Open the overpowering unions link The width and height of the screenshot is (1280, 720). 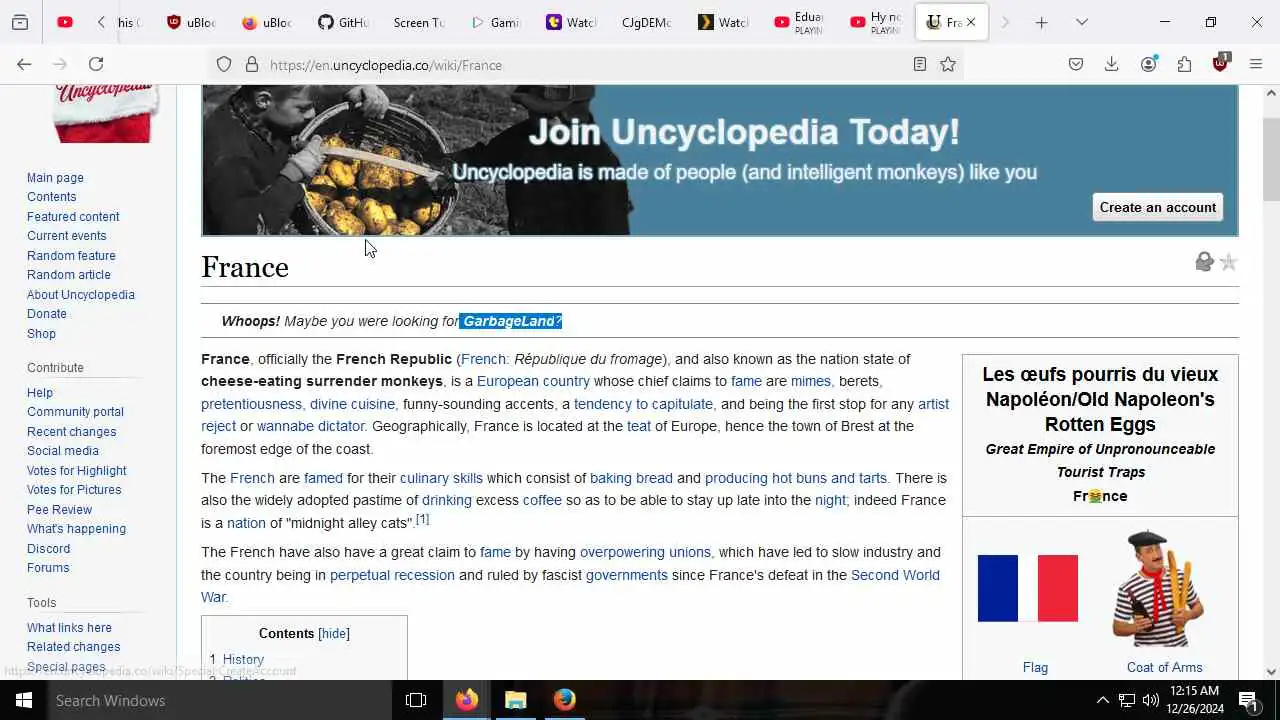(x=645, y=552)
